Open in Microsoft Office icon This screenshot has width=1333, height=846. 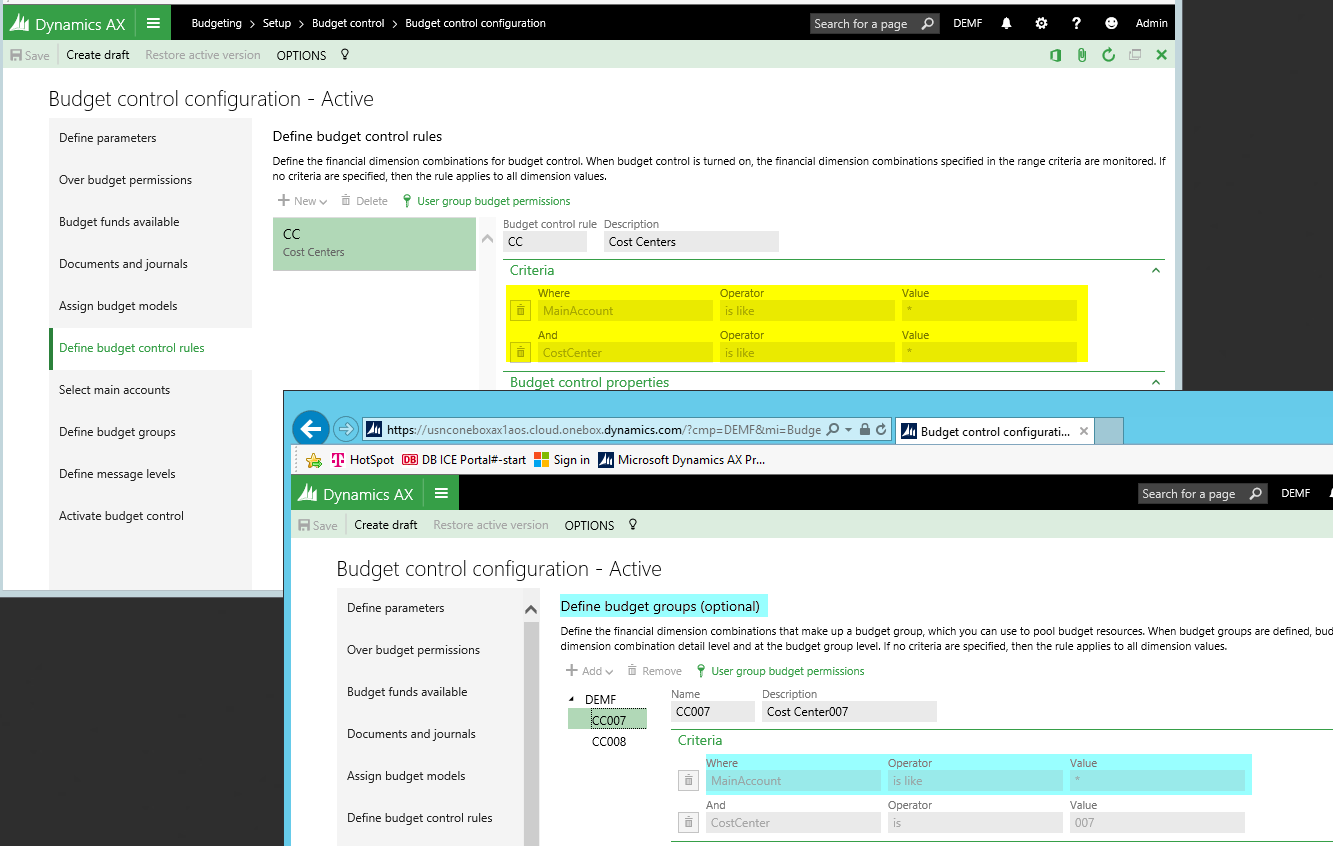point(1055,55)
